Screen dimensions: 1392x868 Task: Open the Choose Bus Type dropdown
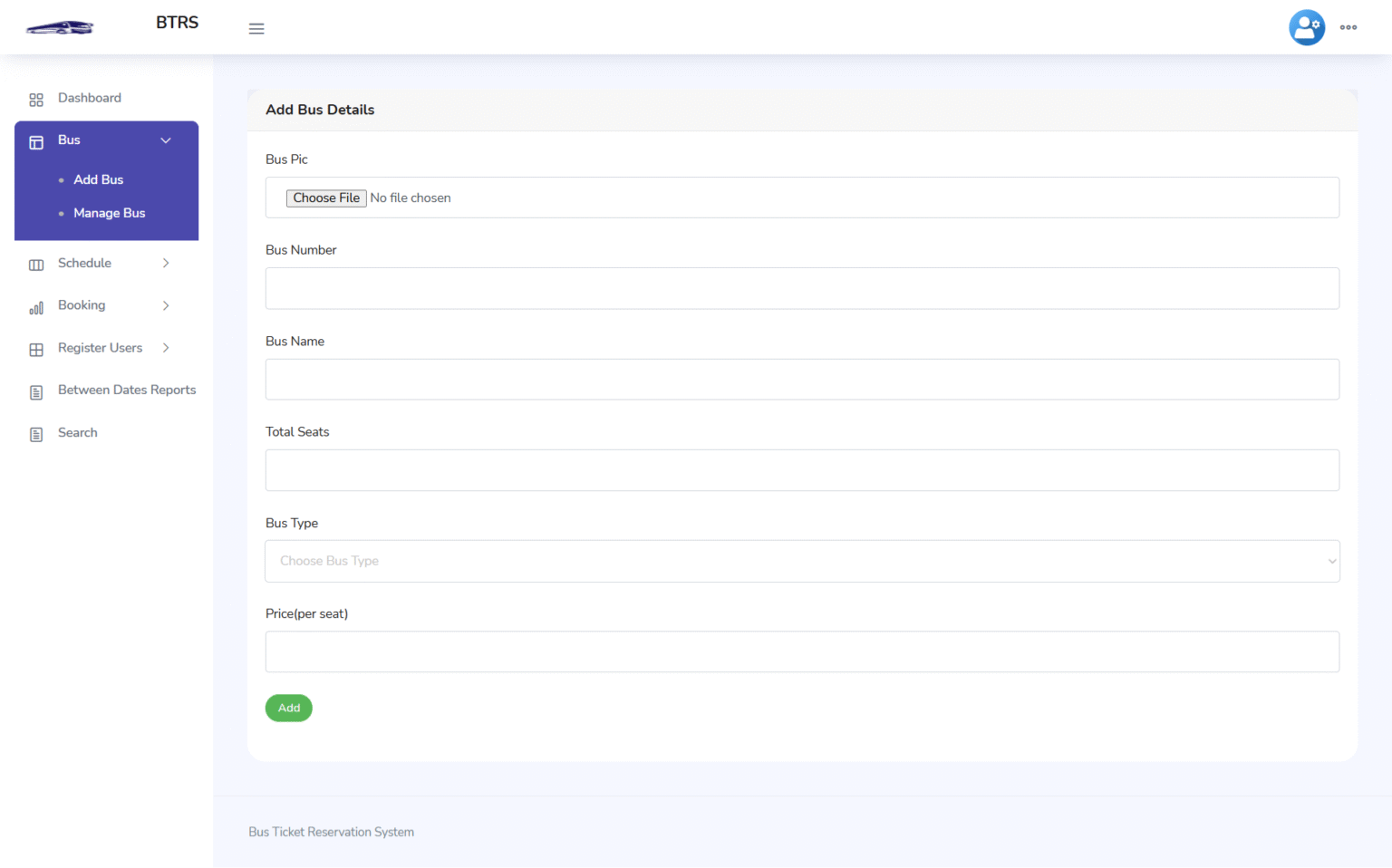click(801, 561)
